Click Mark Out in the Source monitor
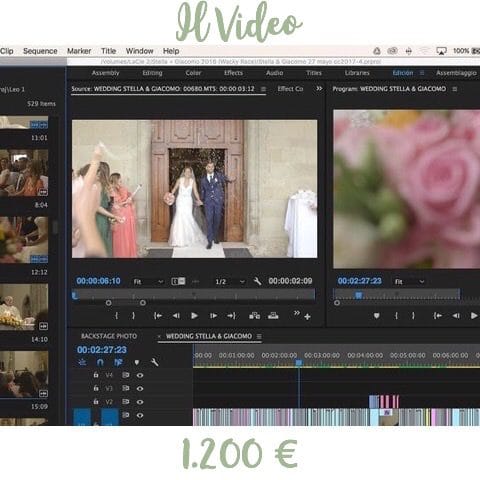This screenshot has width=480, height=480. 133,316
